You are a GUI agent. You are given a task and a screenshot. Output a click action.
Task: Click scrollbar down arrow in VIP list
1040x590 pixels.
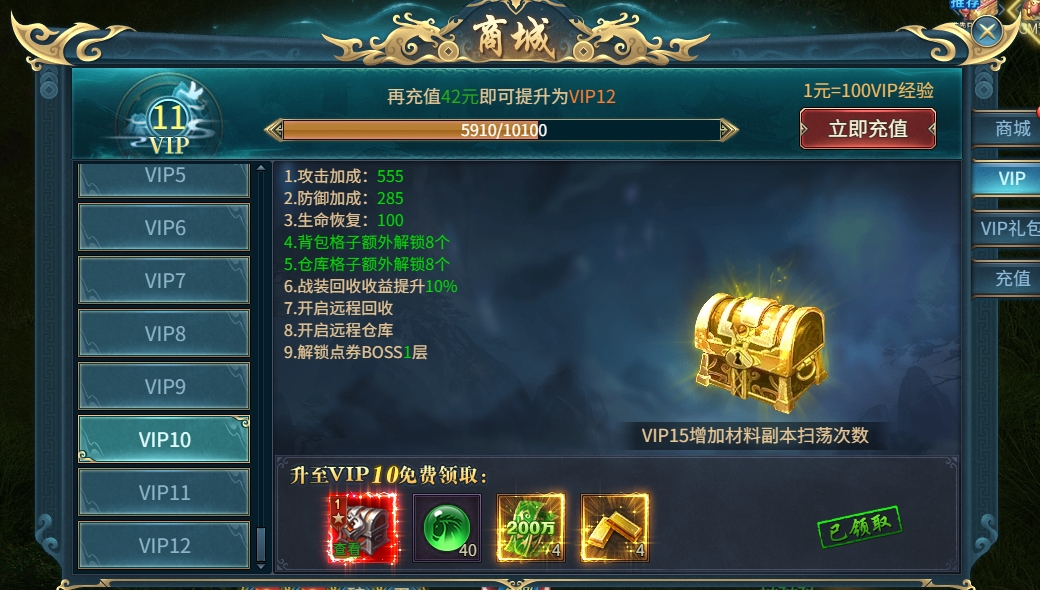[x=261, y=565]
